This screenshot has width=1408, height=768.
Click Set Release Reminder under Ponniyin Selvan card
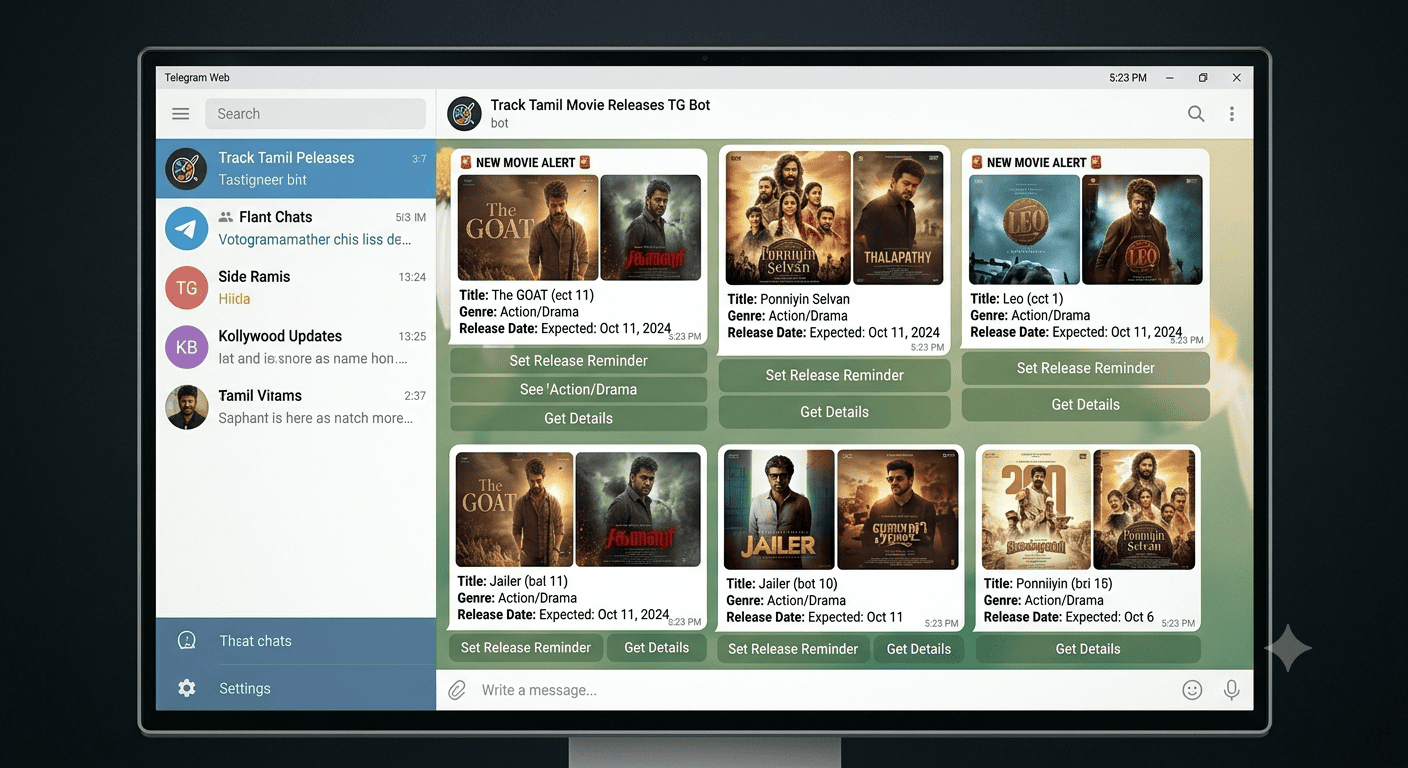tap(835, 375)
